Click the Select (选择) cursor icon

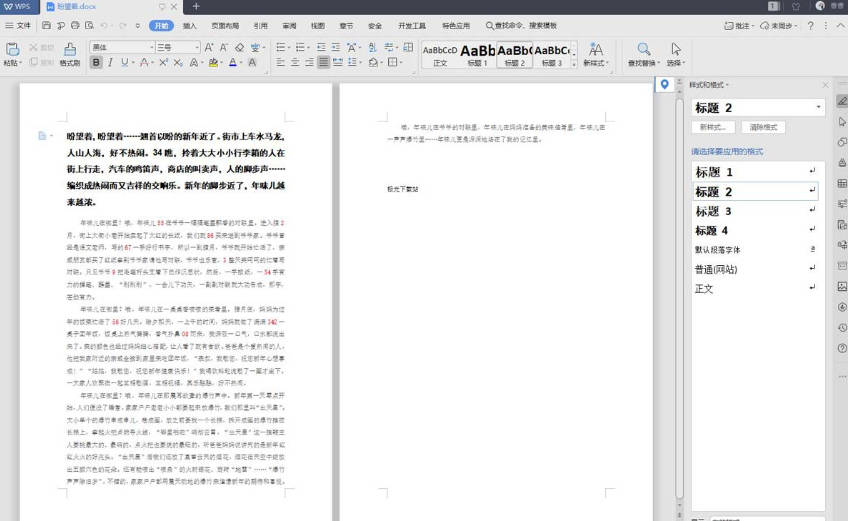click(x=676, y=50)
